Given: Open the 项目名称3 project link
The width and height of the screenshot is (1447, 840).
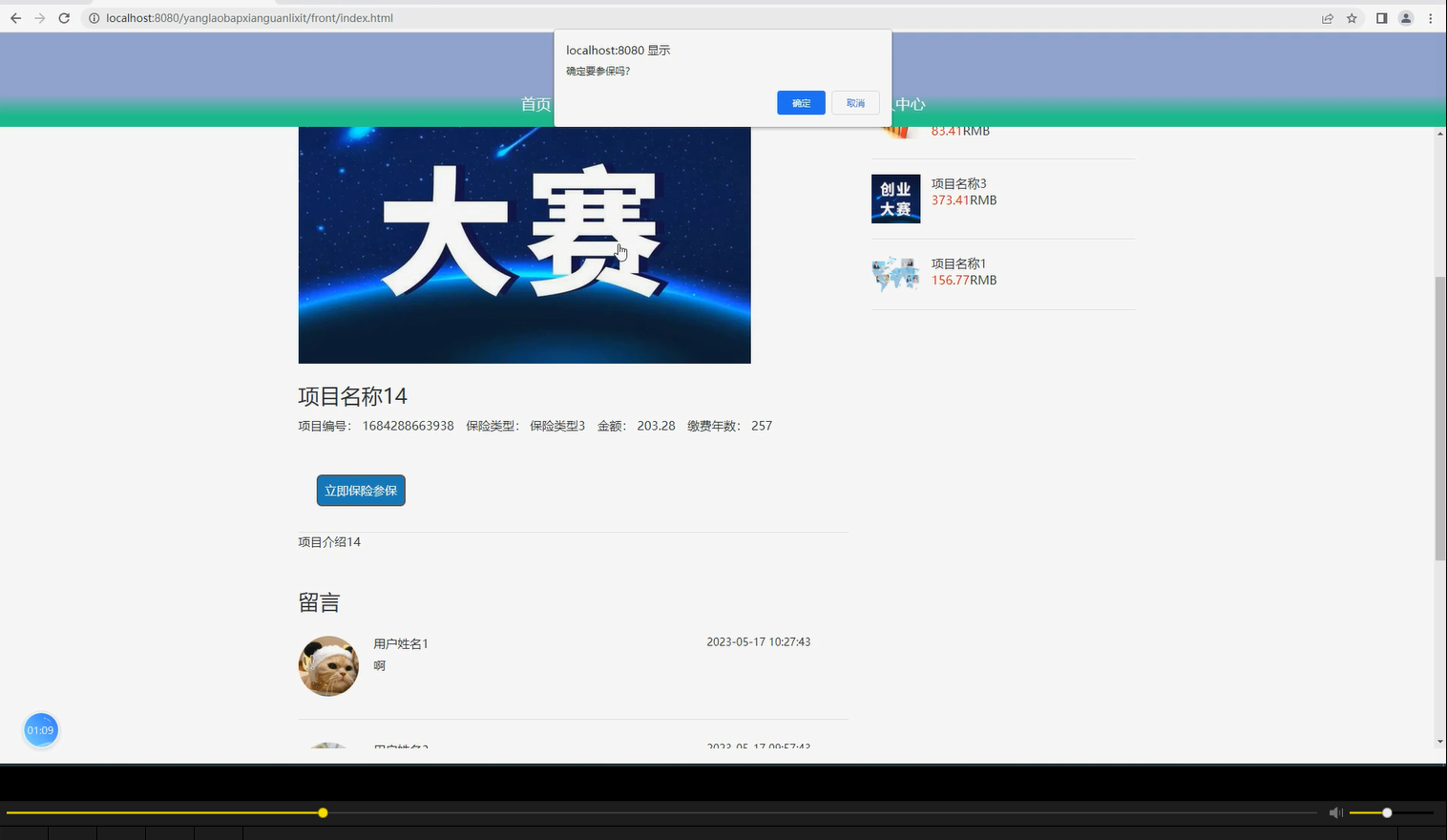Looking at the screenshot, I should point(958,183).
